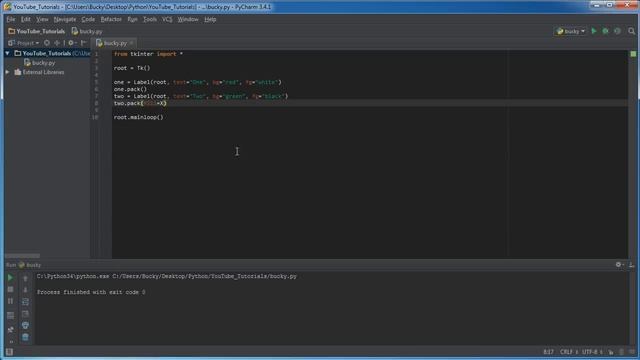The height and width of the screenshot is (360, 640).
Task: Click the Print icon in the Run console
Action: pyautogui.click(x=25, y=325)
